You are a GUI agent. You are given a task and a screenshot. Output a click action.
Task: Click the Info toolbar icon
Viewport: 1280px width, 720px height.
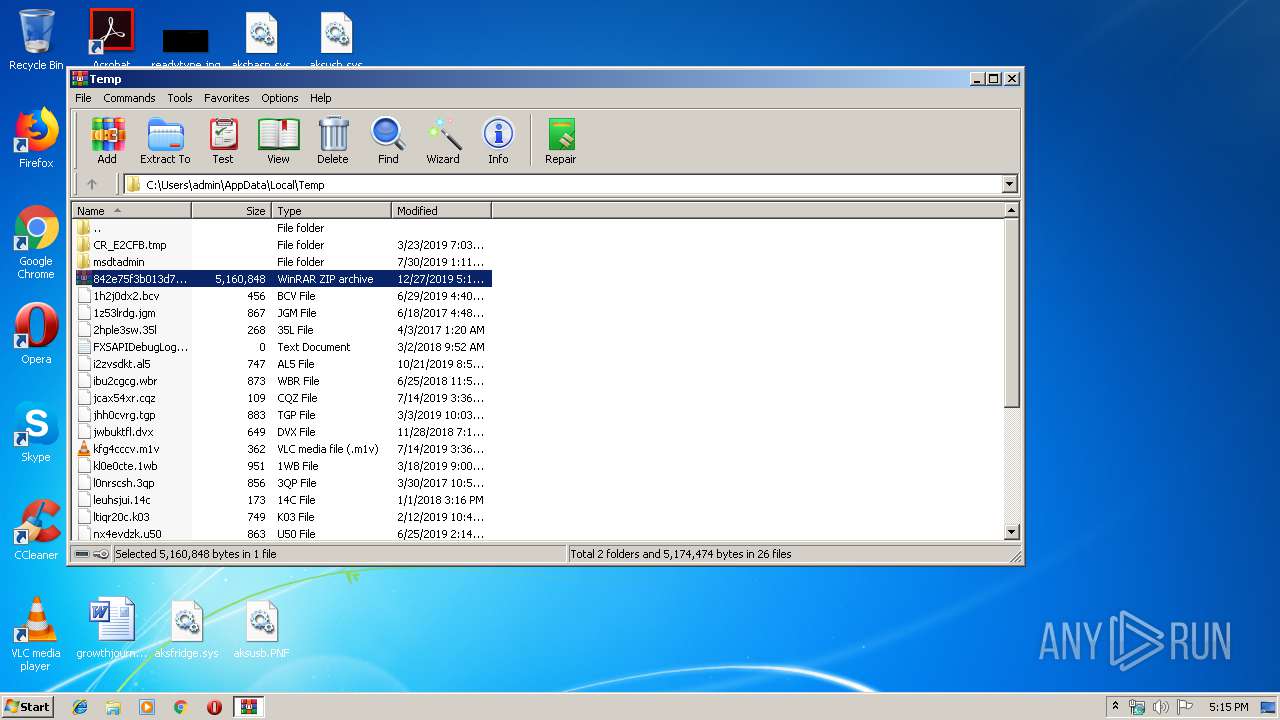coord(498,140)
